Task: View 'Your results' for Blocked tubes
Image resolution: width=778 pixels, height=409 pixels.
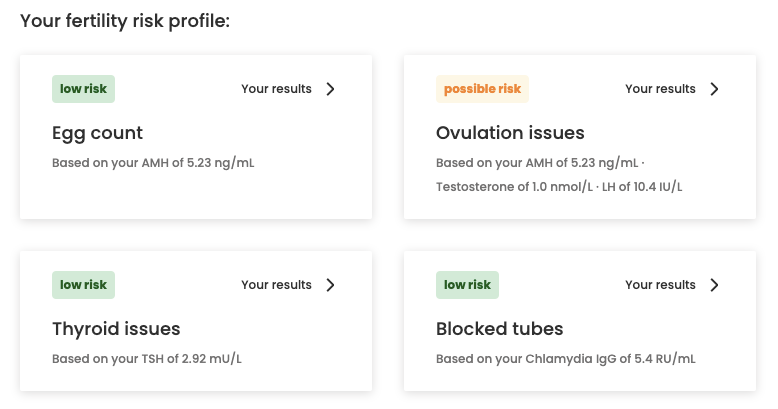Action: [660, 285]
